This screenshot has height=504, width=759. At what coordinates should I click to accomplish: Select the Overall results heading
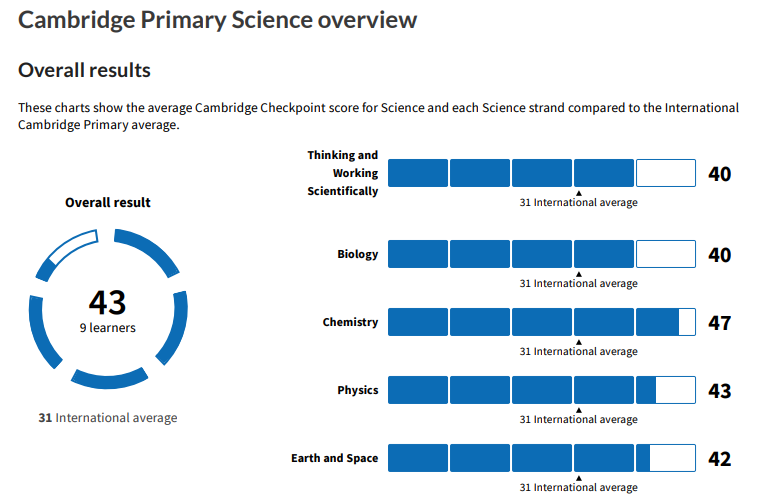click(x=85, y=70)
